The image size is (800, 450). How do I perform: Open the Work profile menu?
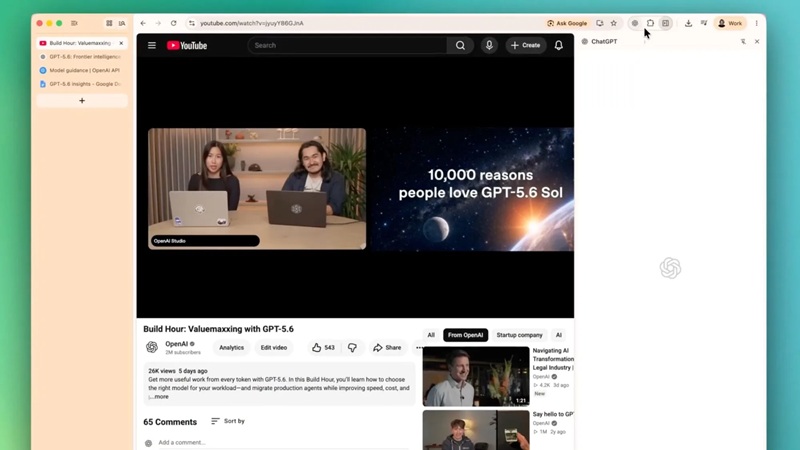point(730,23)
